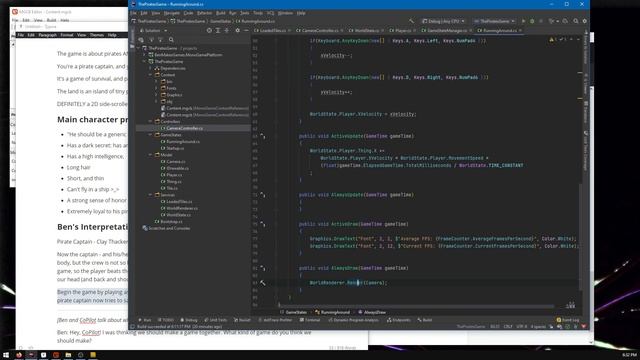Viewport: 640px width, 360px height.
Task: Expand the Fonts folder in solution tree
Action: point(156,88)
